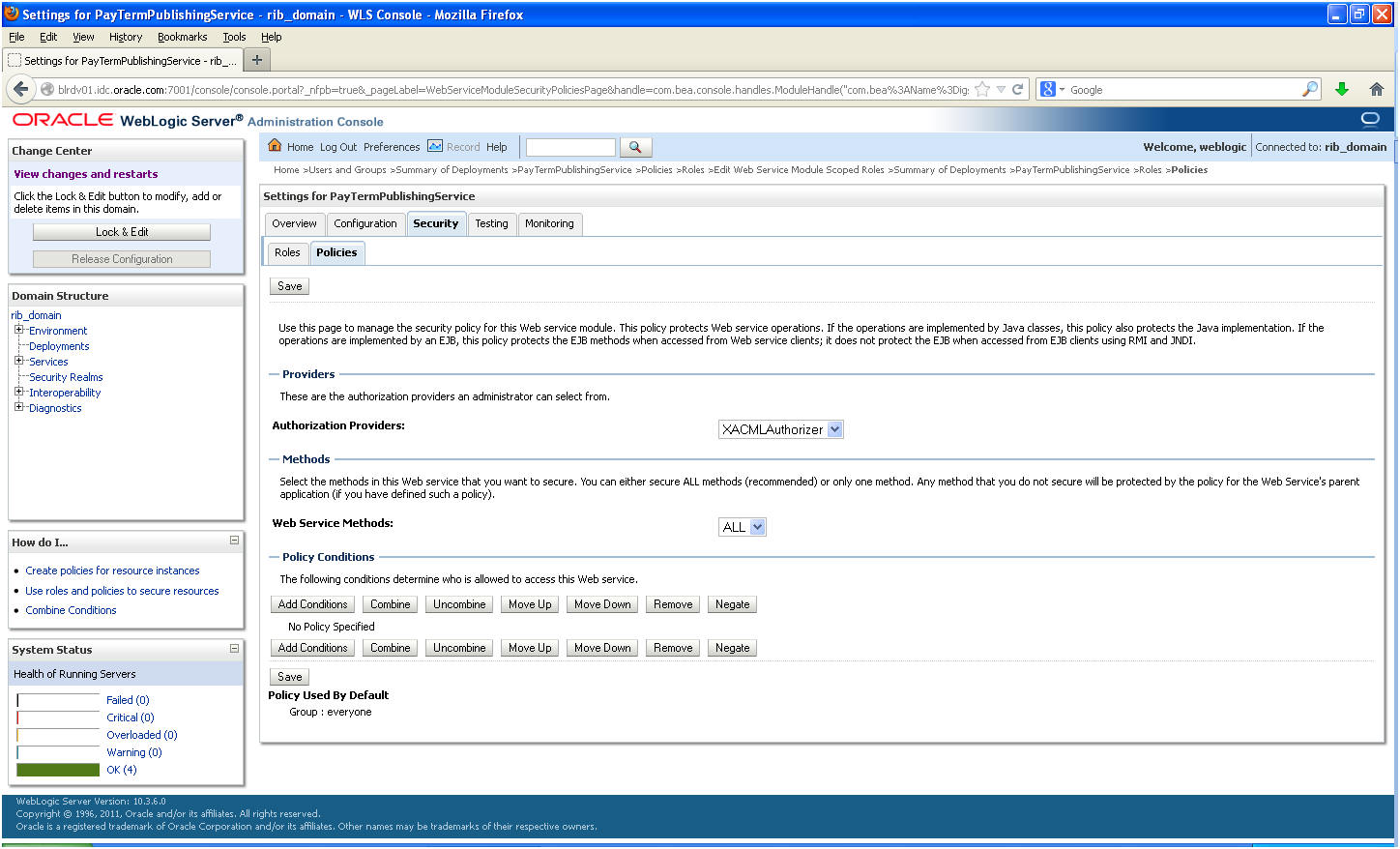Click the bottom Save button
Screen dimensions: 1400x849
pos(290,677)
